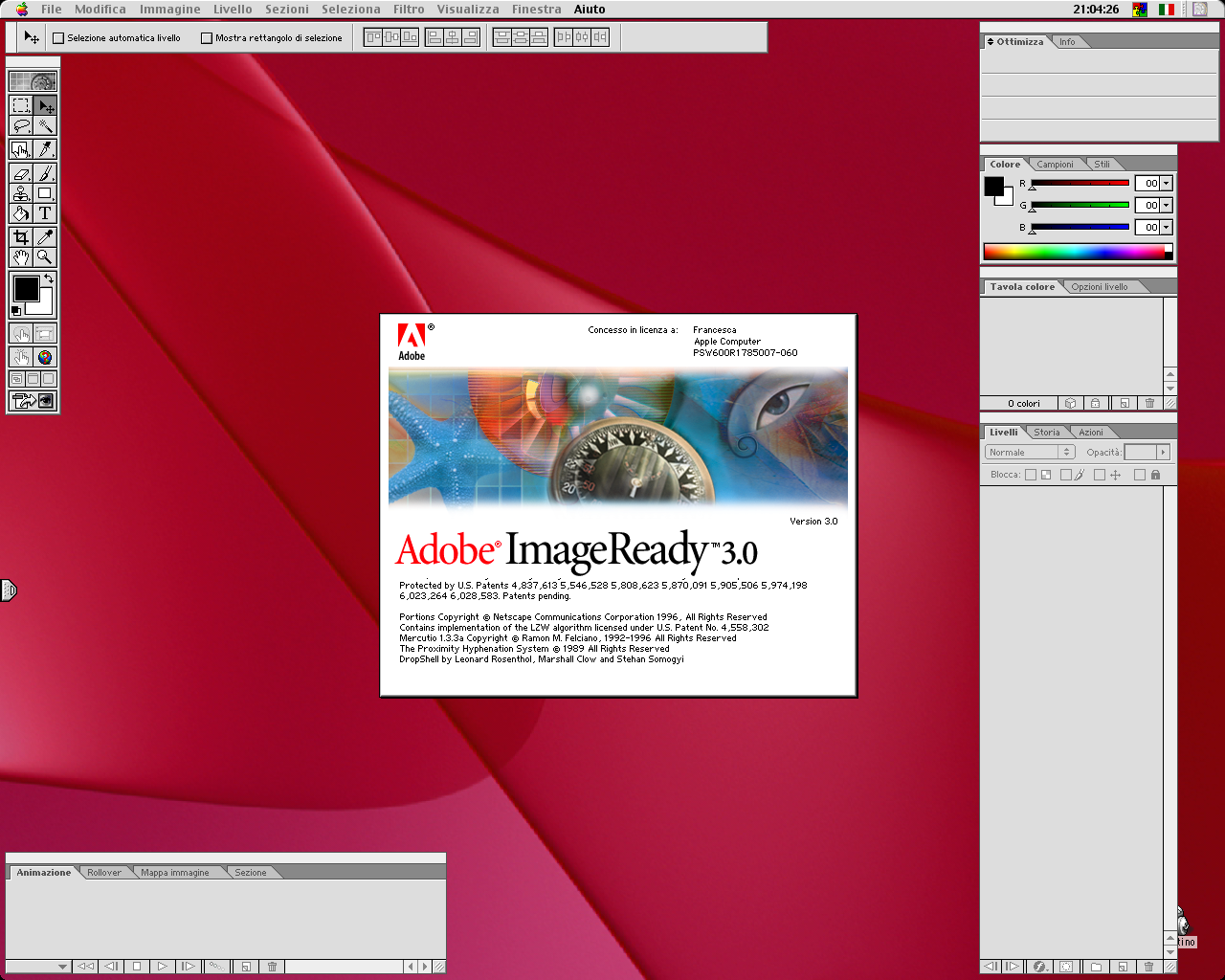Choose the Zoom magnifier tool
This screenshot has height=980, width=1225.
click(x=45, y=257)
